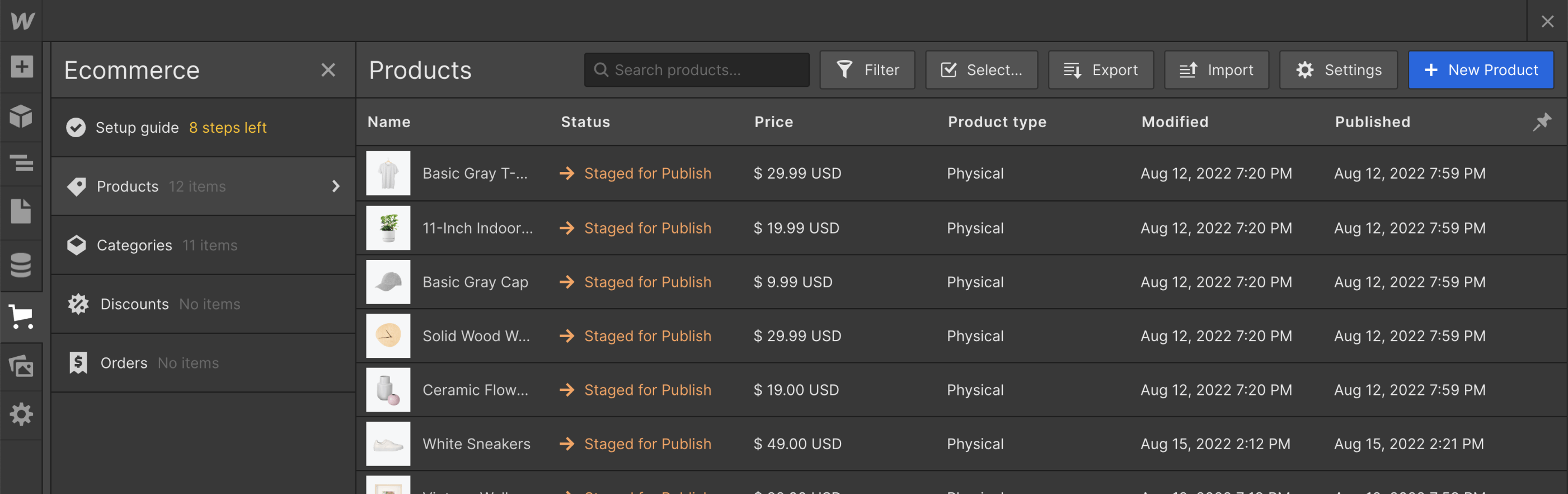
Task: Open the White Sneakers product thumbnail
Action: pos(388,444)
